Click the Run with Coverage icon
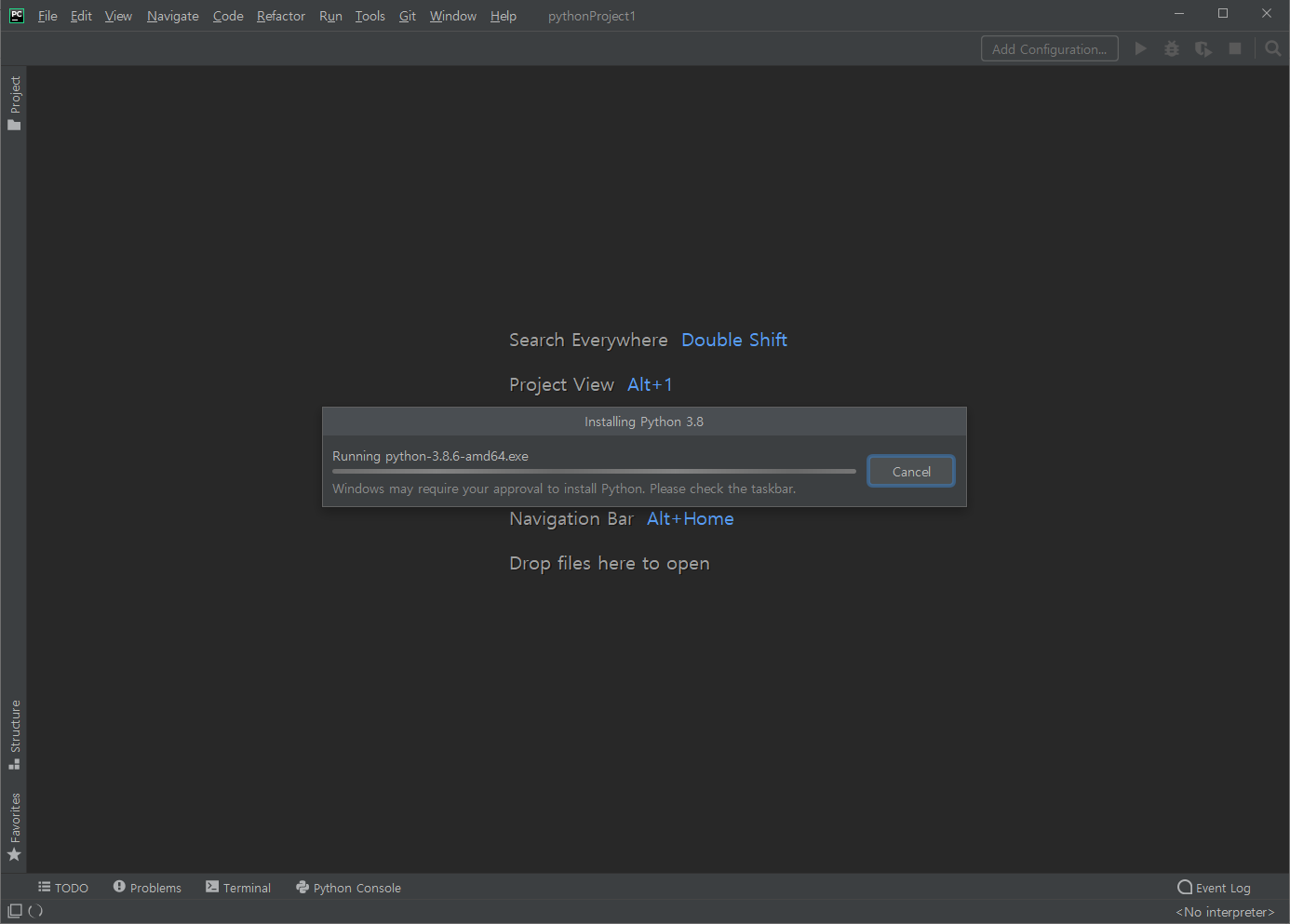Screen dimensions: 1290x924 (x=1203, y=48)
